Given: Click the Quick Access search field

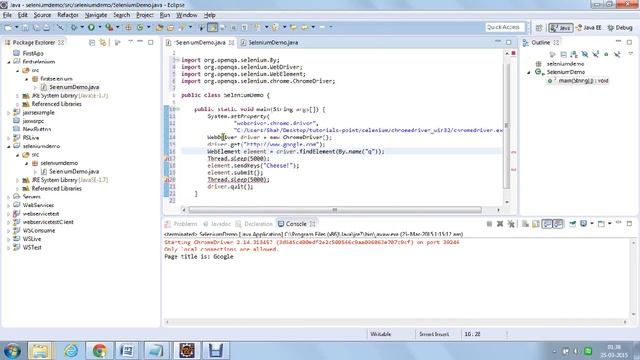Looking at the screenshot, I should coord(504,27).
